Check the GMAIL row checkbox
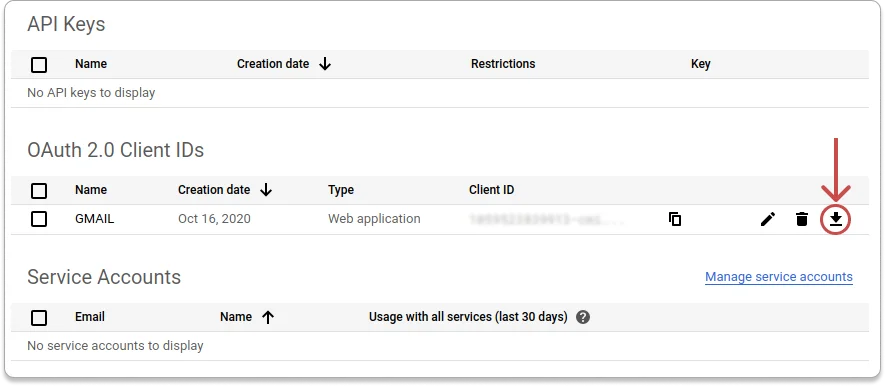This screenshot has width=885, height=386. 39,218
